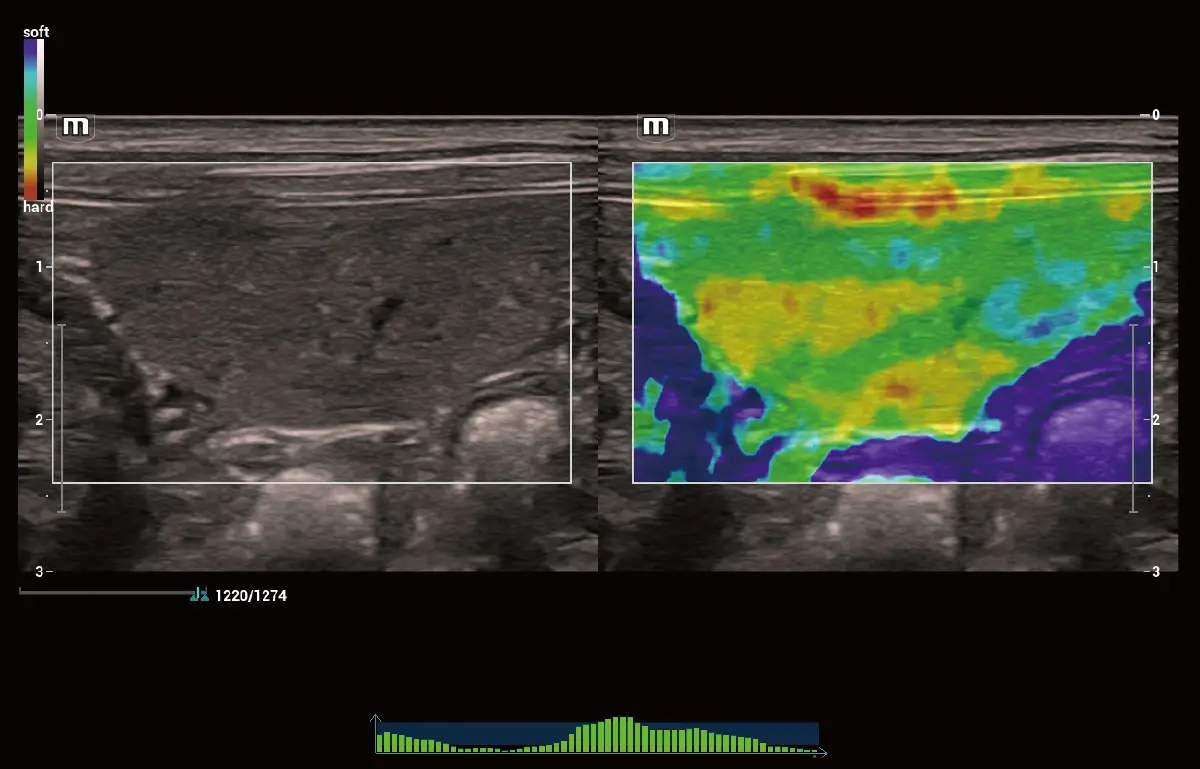Screen dimensions: 1200x769
Task: Click the 1220/1274 frame counter
Action: [x=251, y=596]
